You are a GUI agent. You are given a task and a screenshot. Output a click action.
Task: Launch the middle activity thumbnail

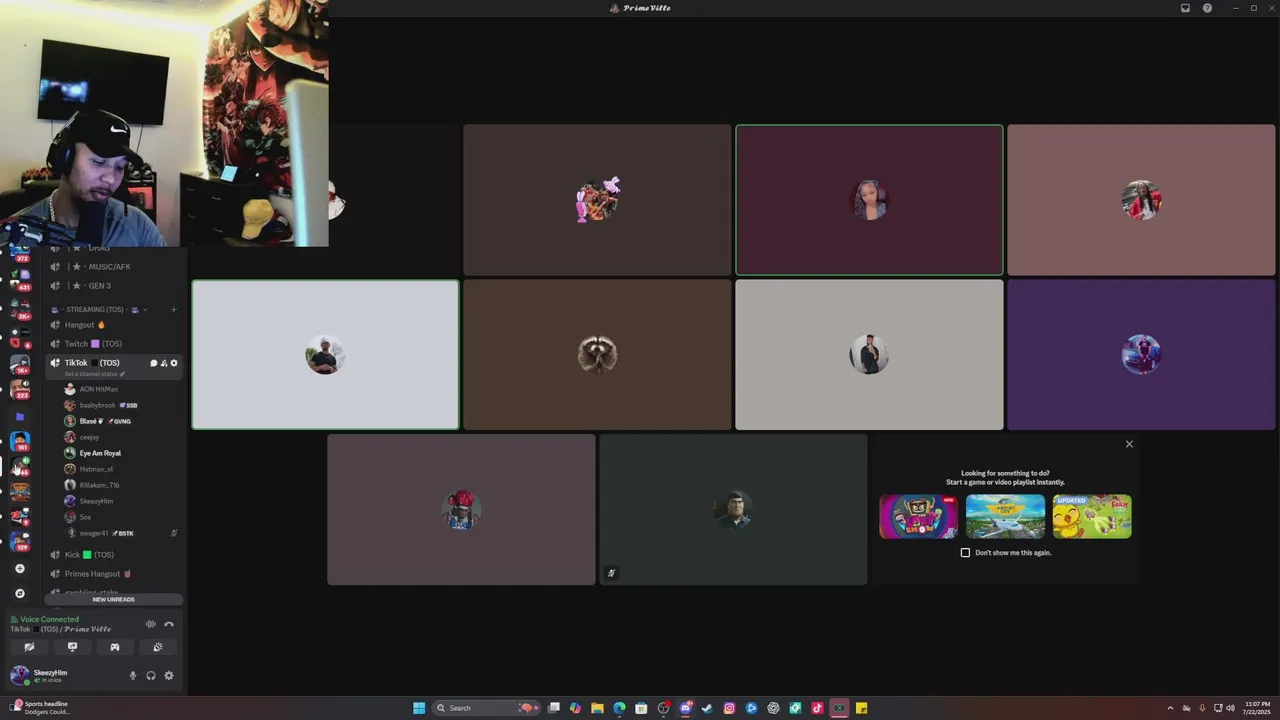[x=1005, y=516]
